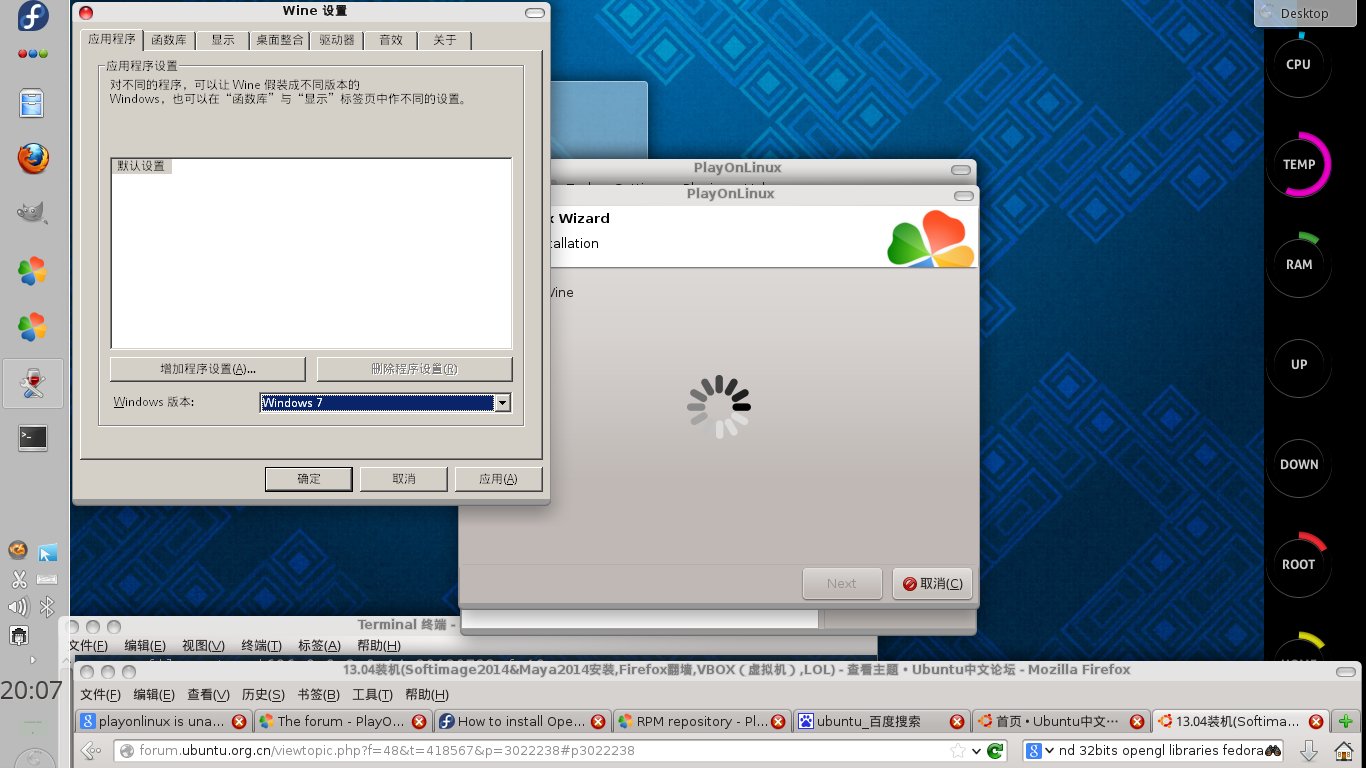
Task: Click the orange input method tray icon
Action: pyautogui.click(x=18, y=550)
